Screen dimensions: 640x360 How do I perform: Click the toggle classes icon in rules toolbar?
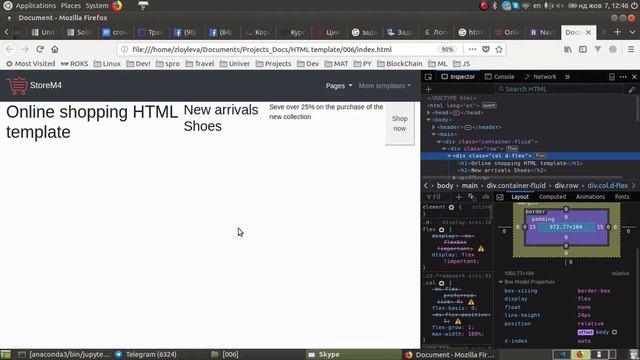pos(472,197)
